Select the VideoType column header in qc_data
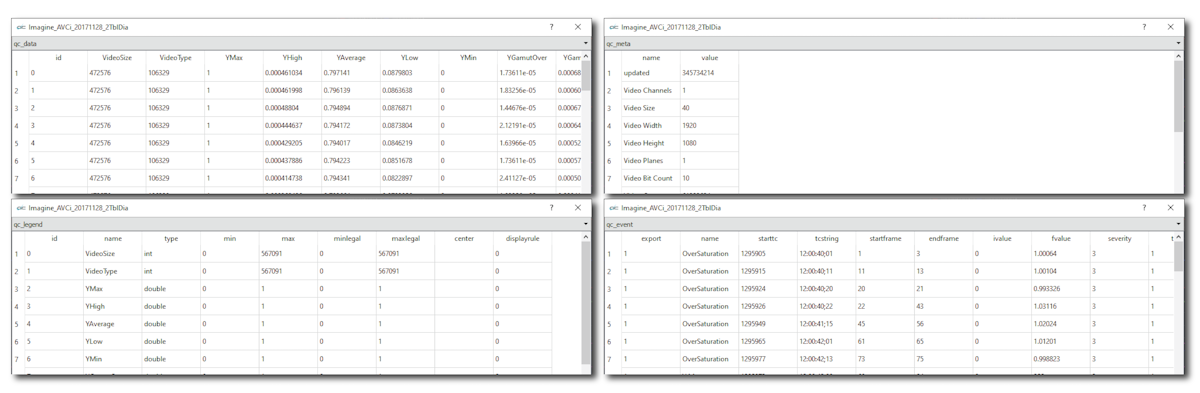 175,58
